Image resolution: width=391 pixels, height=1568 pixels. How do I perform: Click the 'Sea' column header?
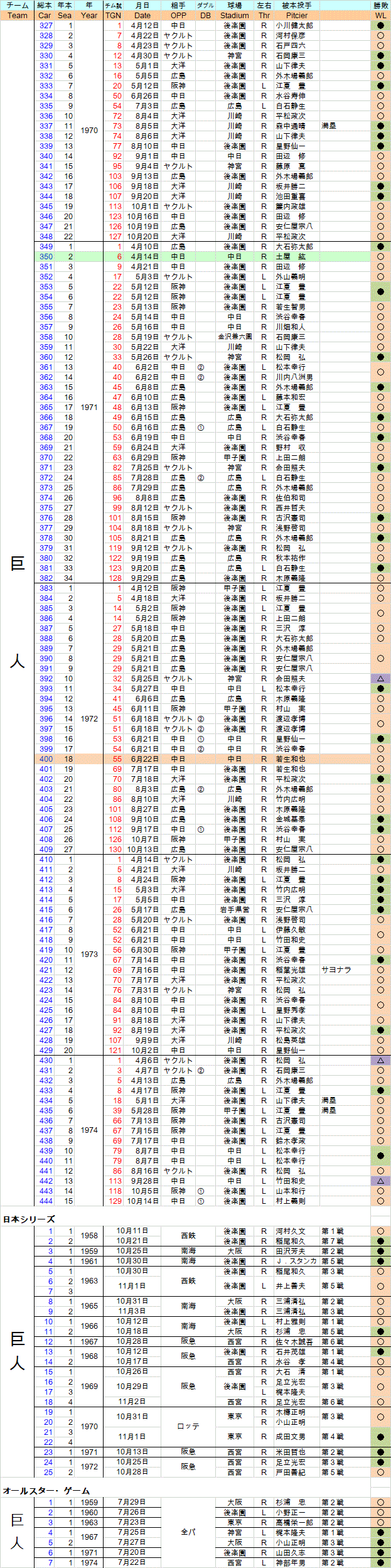click(x=65, y=15)
